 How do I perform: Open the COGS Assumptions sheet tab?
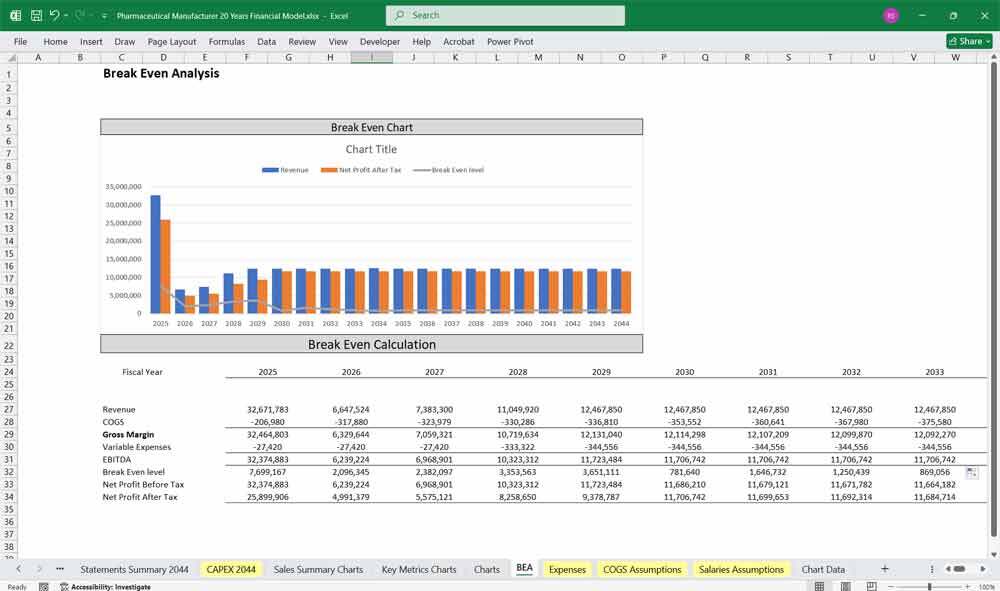point(643,568)
